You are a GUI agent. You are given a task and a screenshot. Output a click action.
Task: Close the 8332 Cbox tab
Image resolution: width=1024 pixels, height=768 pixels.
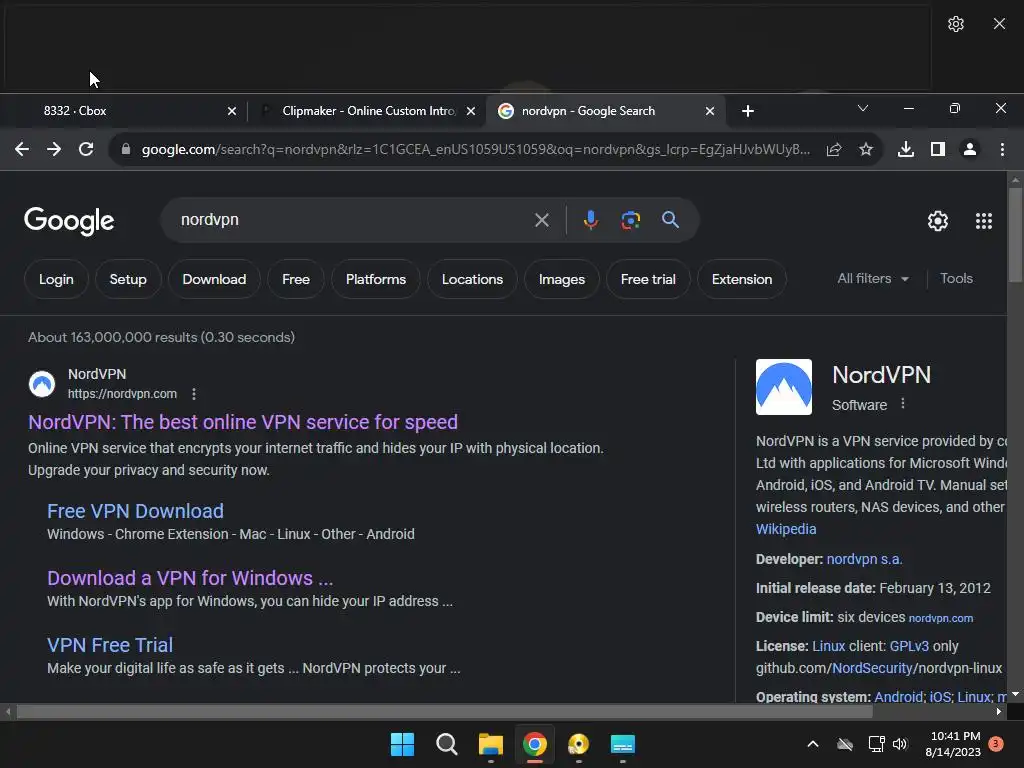click(231, 111)
